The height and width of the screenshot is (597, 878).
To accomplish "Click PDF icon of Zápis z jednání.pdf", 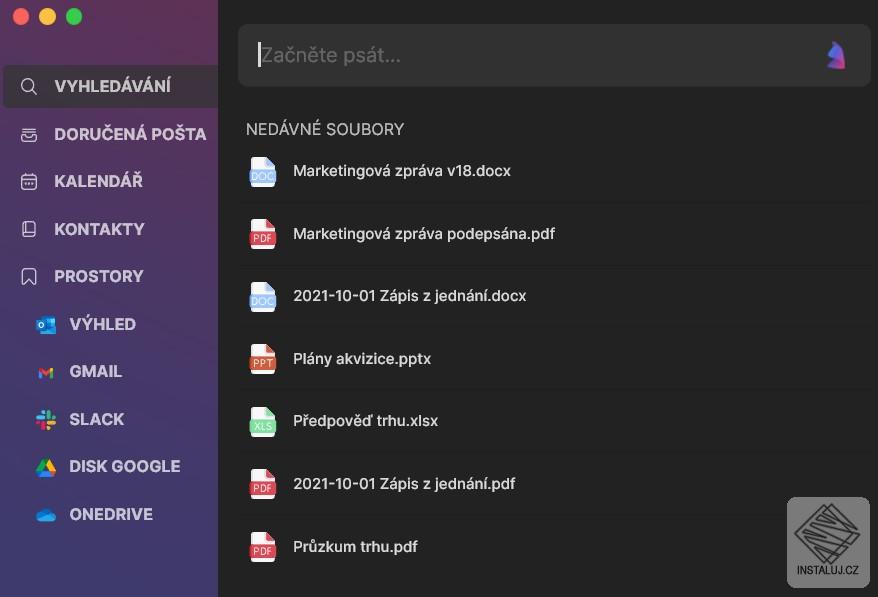I will tap(263, 484).
